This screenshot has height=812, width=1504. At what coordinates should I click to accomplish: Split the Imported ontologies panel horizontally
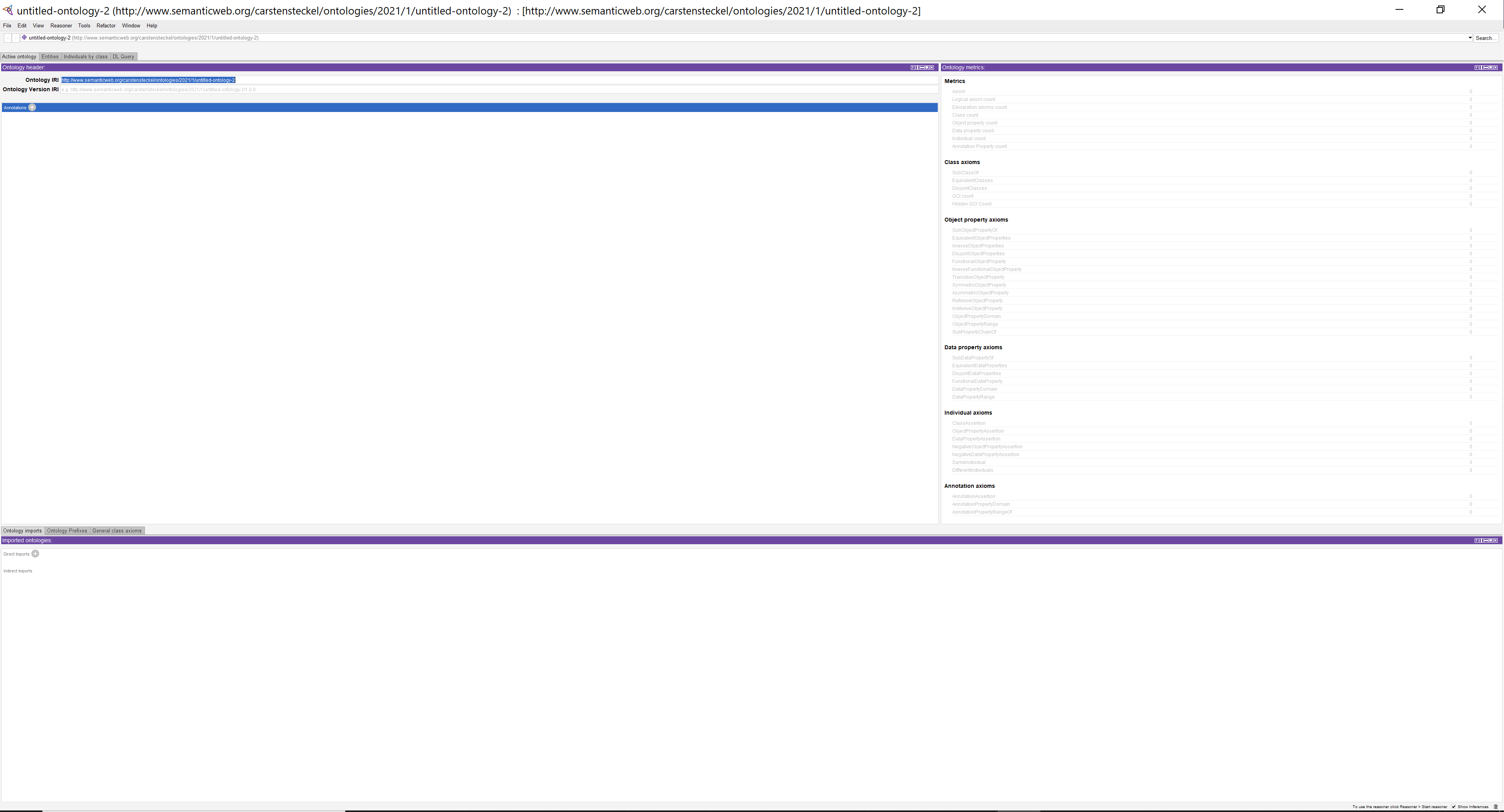pyautogui.click(x=1486, y=541)
